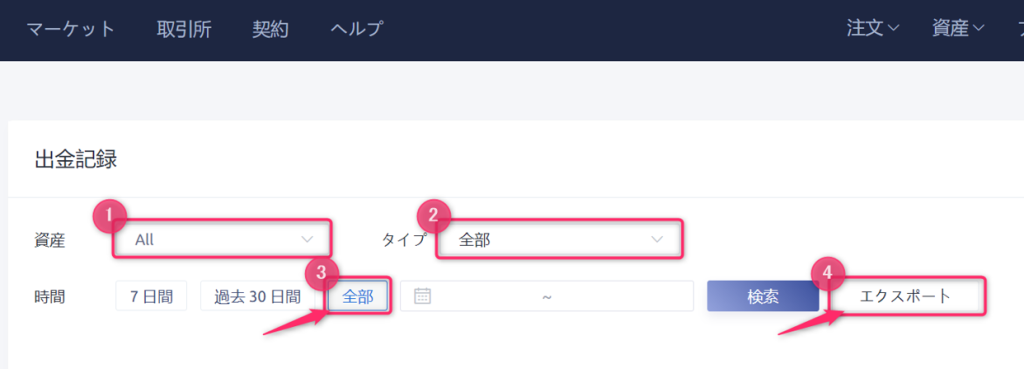Open the タイプ type dropdown
Image resolution: width=1024 pixels, height=369 pixels.
coord(560,240)
